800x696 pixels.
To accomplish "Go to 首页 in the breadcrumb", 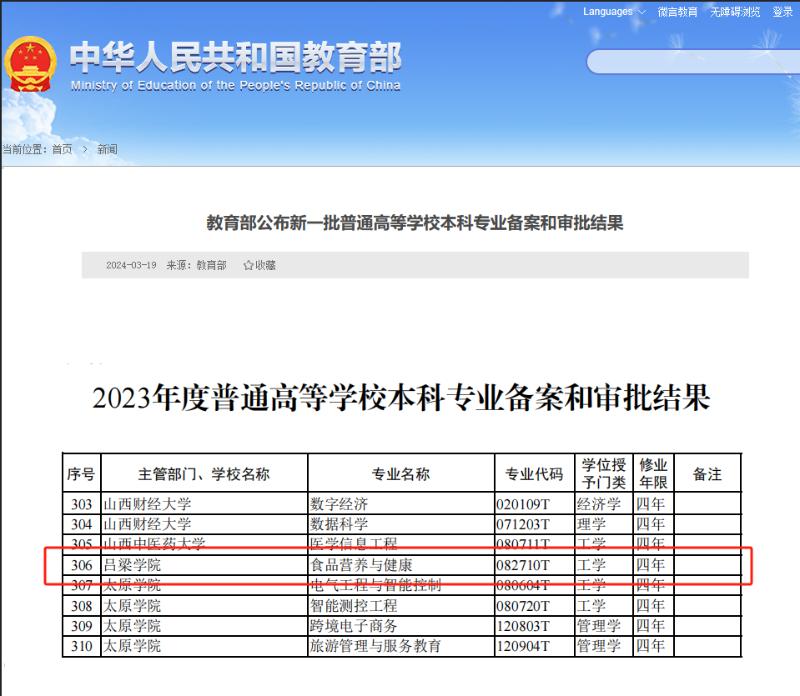I will click(62, 149).
